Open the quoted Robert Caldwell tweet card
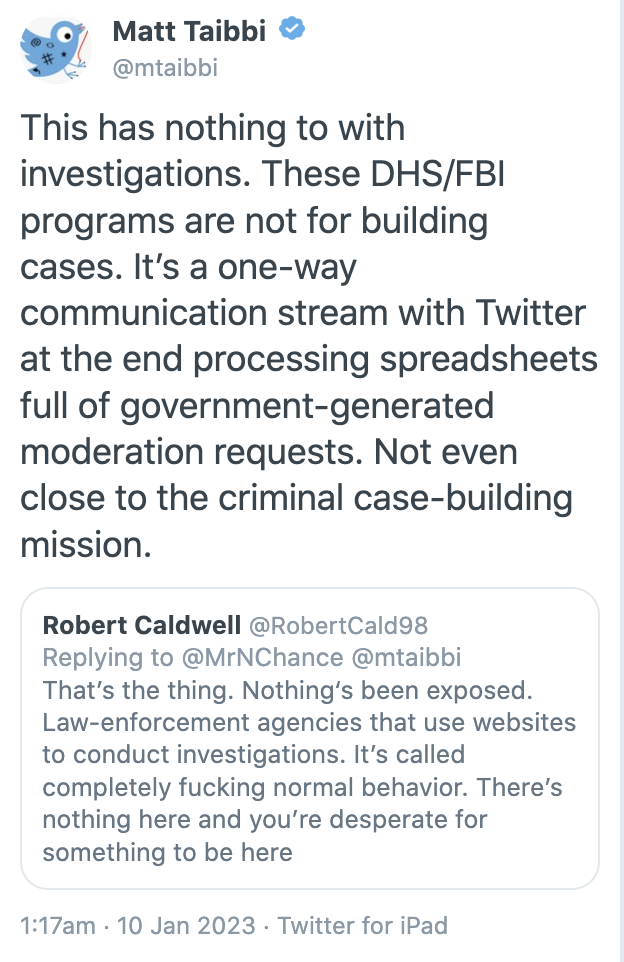 (x=310, y=738)
